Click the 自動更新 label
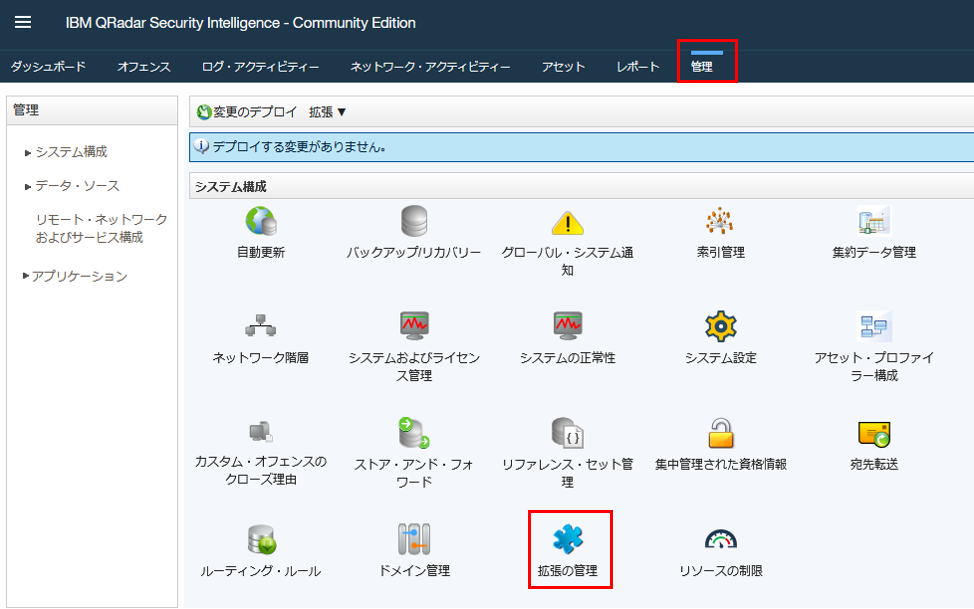Viewport: 974px width, 609px height. 261,252
